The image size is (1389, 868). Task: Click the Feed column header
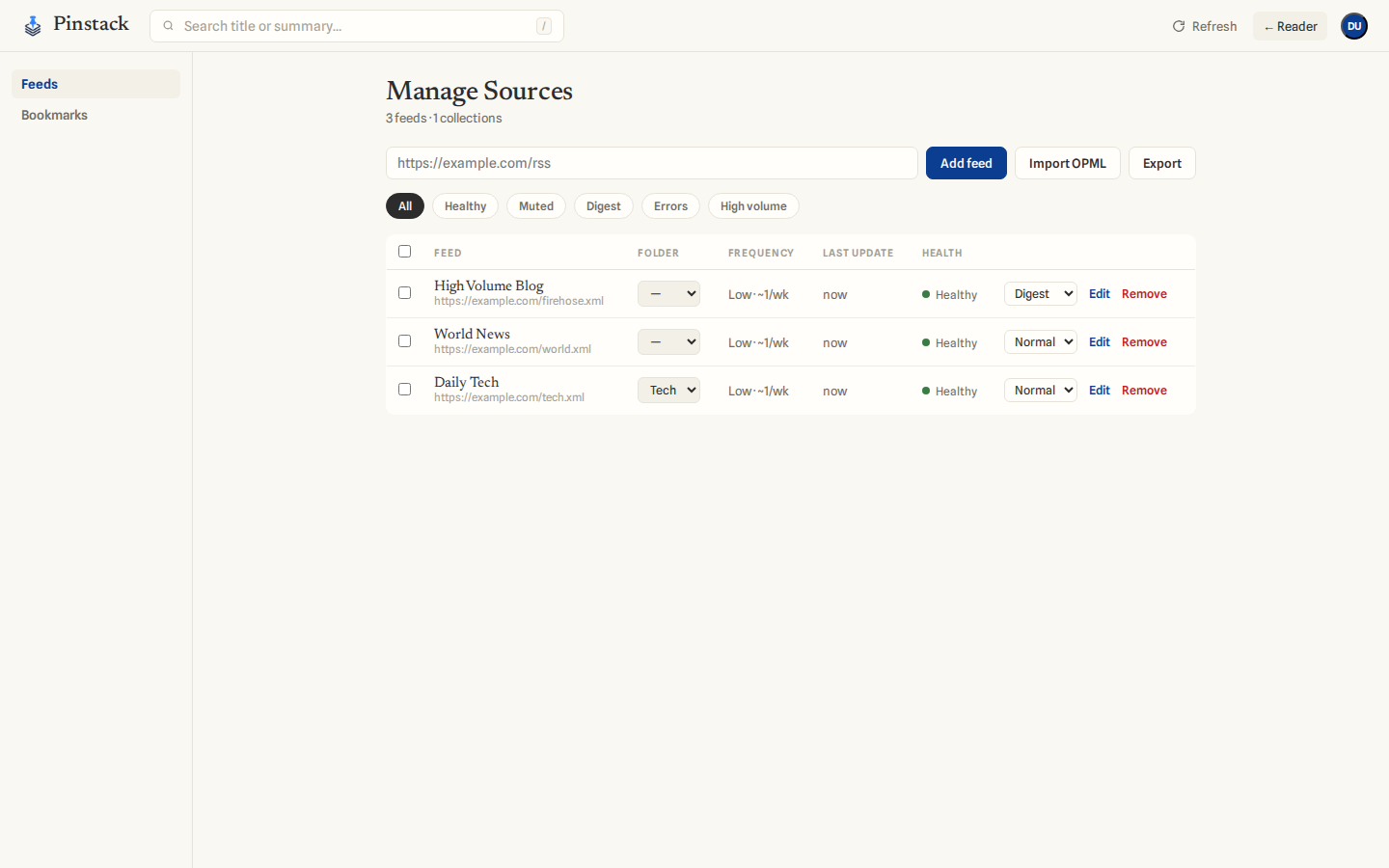point(448,253)
